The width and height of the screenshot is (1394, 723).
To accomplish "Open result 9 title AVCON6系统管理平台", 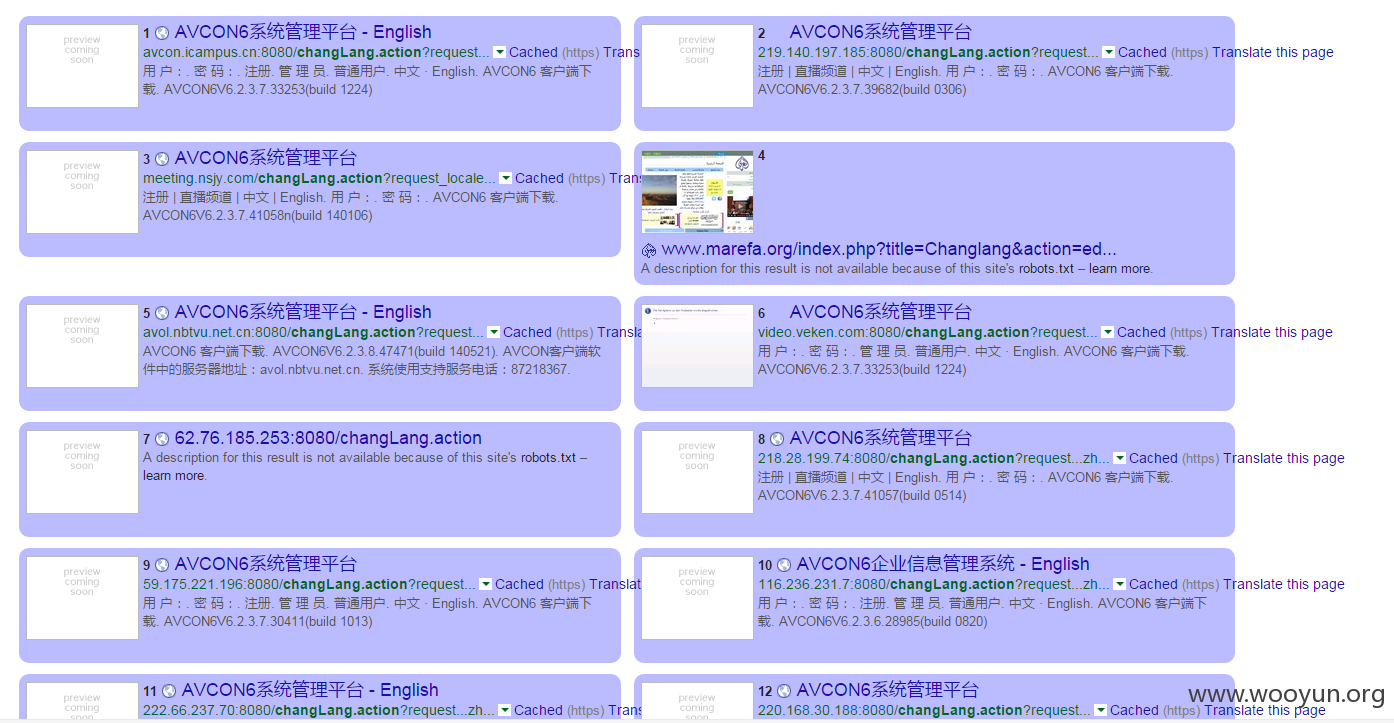I will click(x=265, y=565).
